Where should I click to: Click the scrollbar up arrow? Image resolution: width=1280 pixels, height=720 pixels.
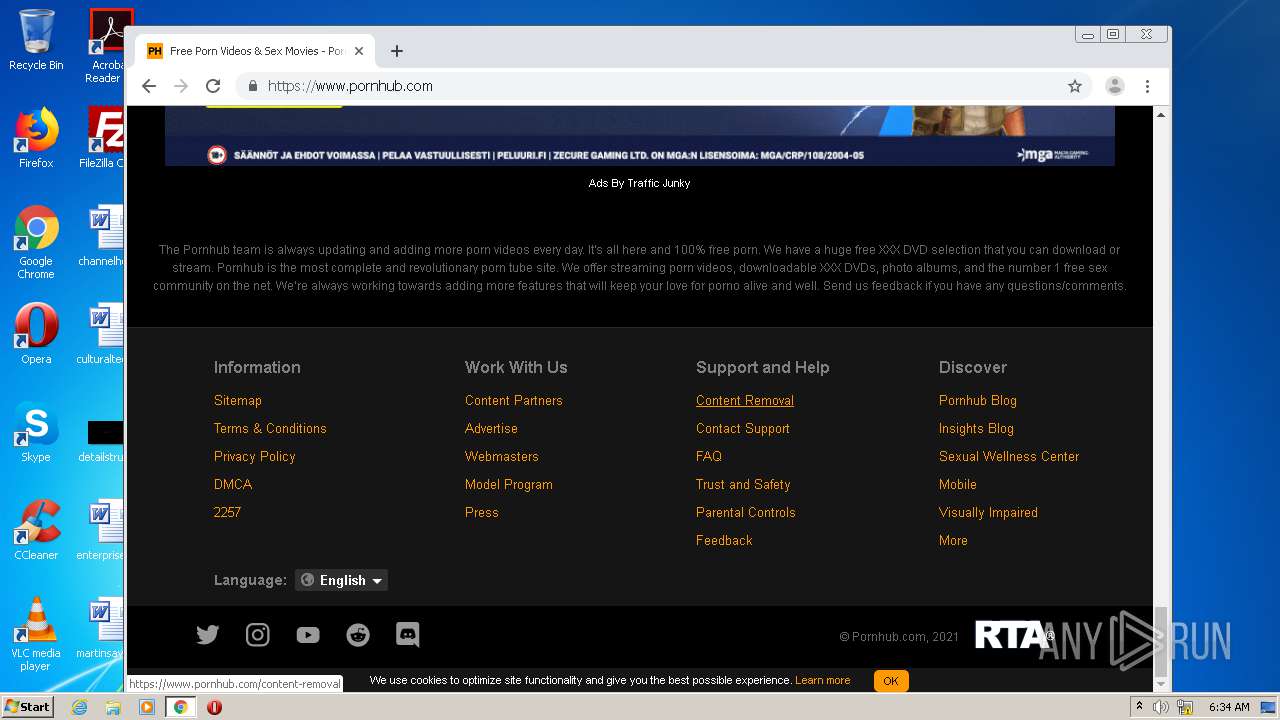(1161, 115)
